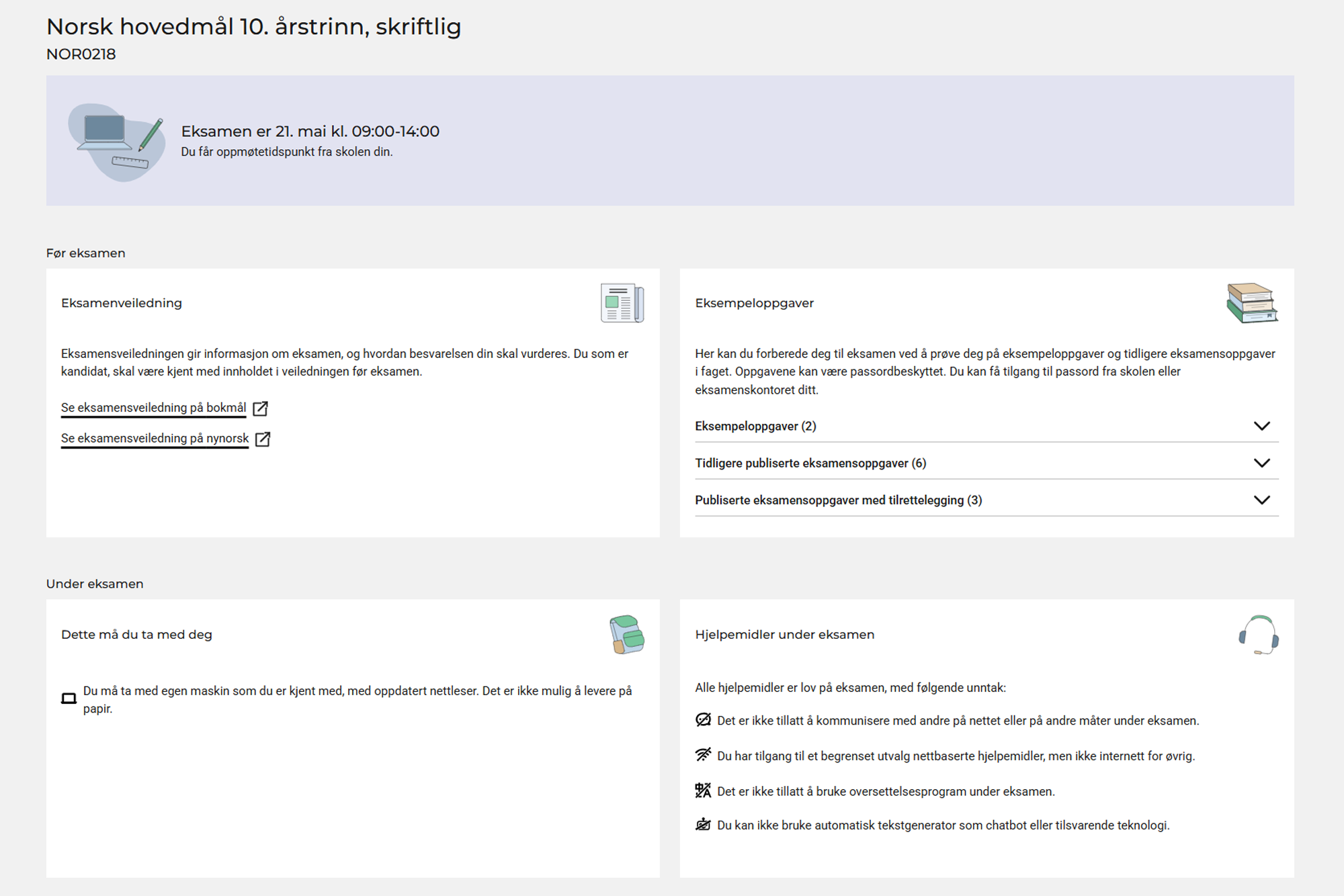This screenshot has width=1344, height=896.
Task: Click the Dette må du ta med deg heading
Action: (136, 635)
